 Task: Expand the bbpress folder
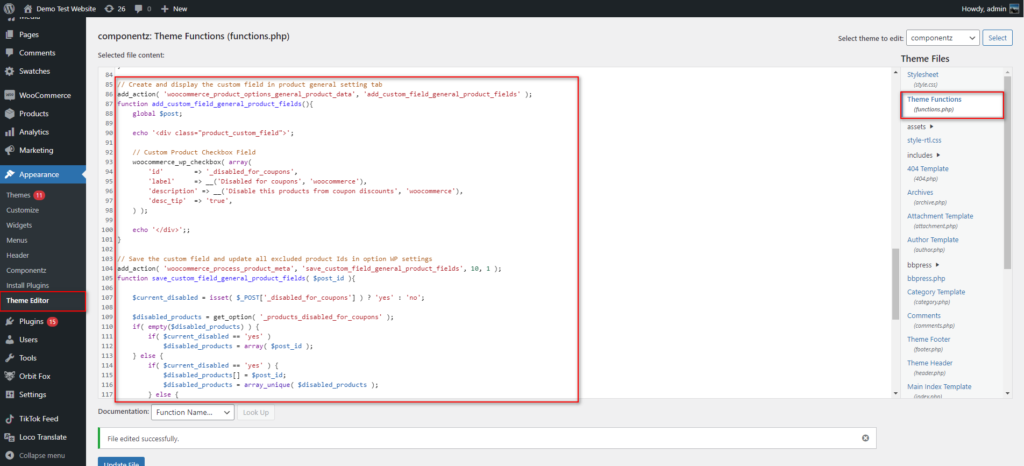923,264
